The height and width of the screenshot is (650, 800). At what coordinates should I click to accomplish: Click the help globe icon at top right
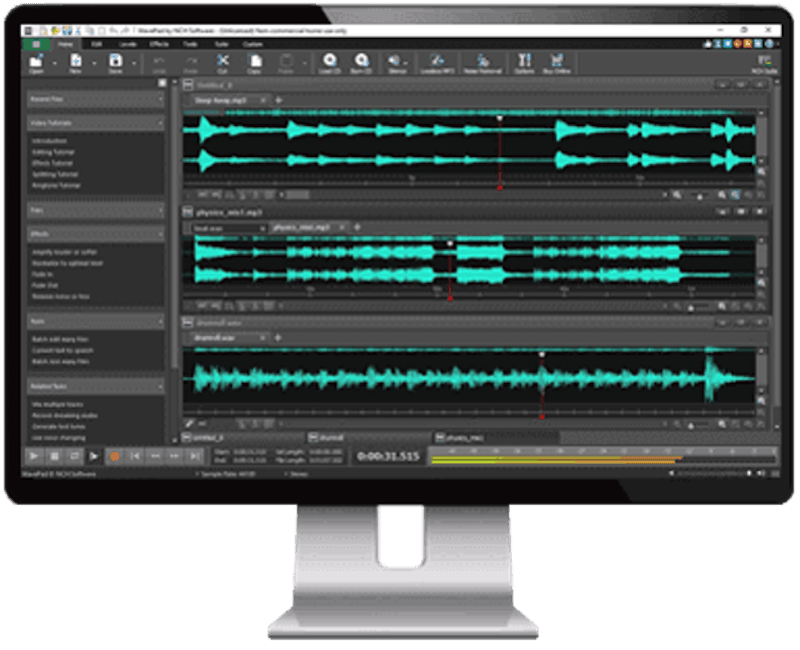769,44
